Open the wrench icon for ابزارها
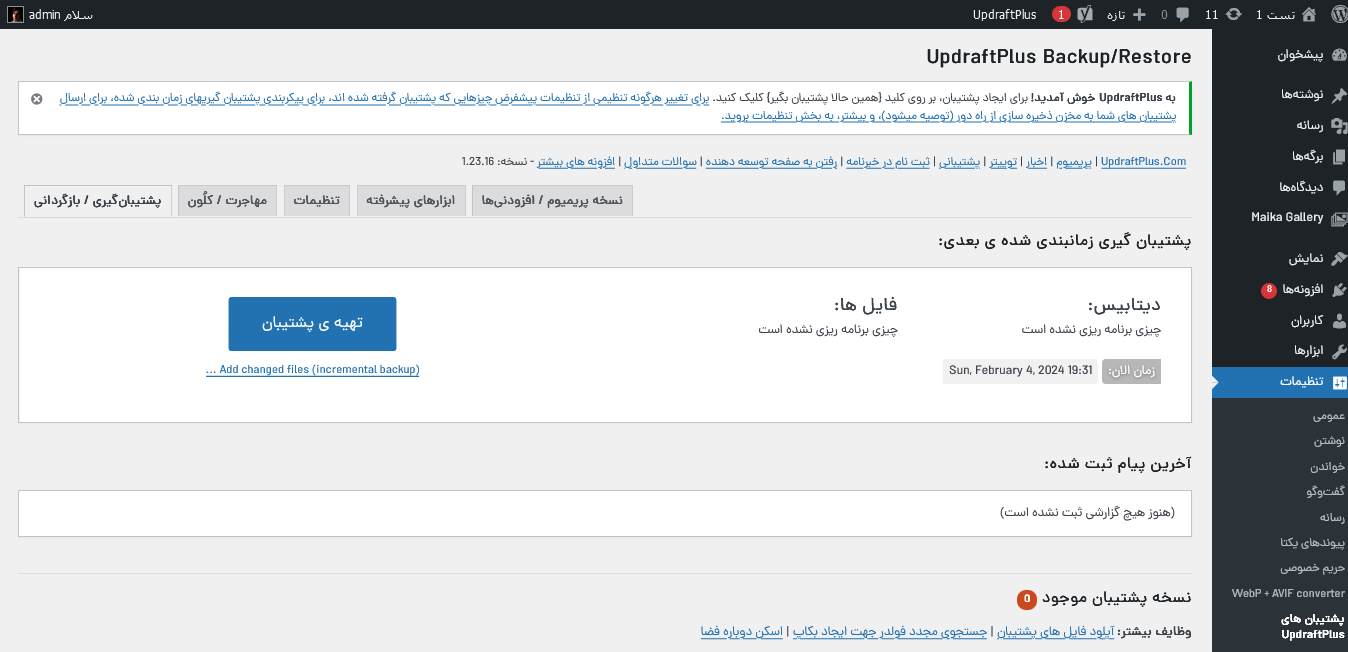 (x=1339, y=351)
